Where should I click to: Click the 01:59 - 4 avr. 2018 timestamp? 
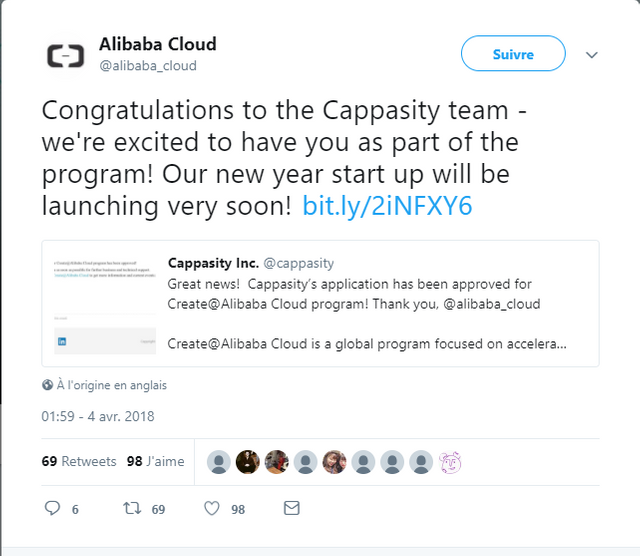point(98,416)
